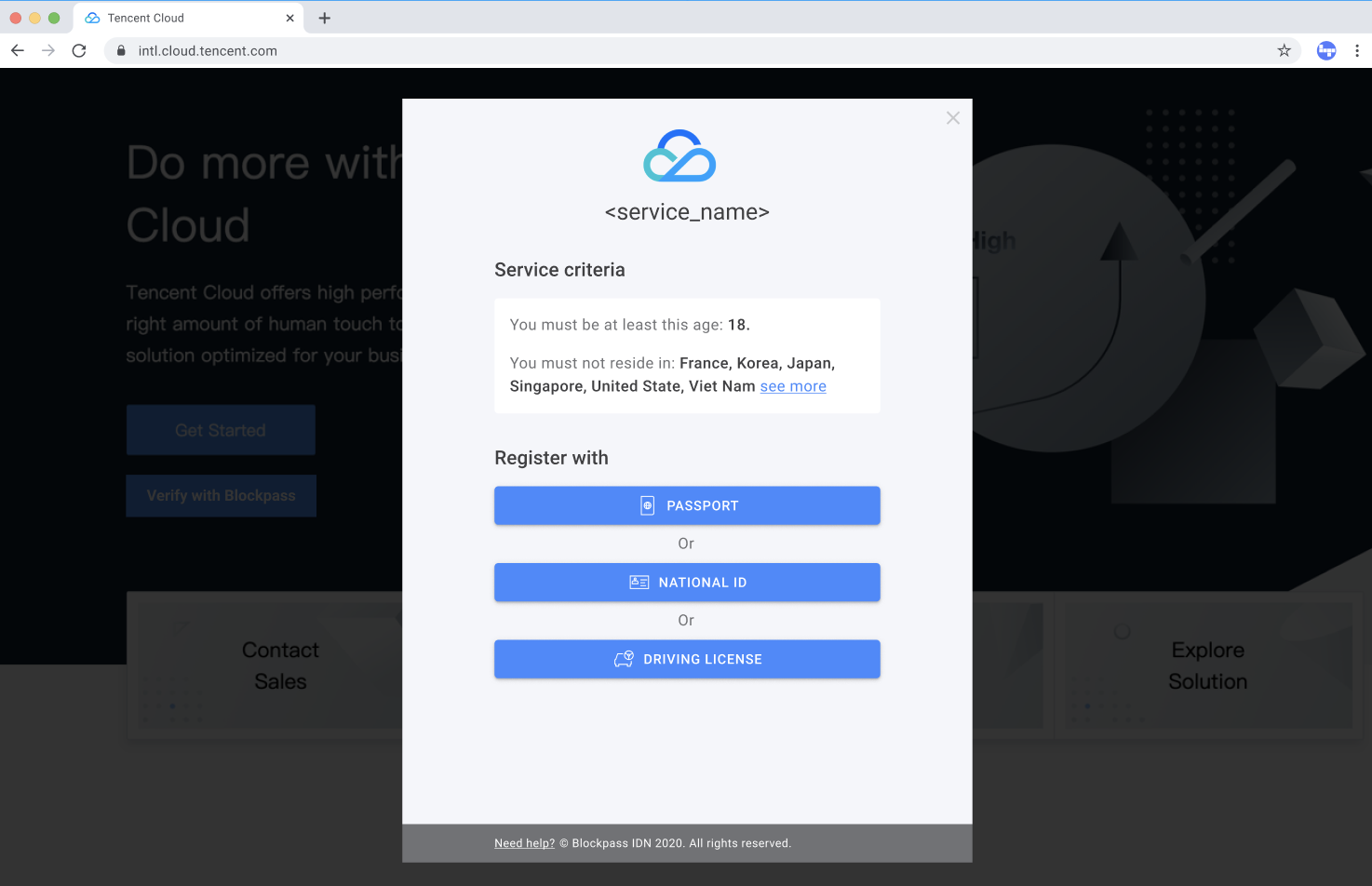
Task: Expand the restricted countries via see more
Action: (793, 385)
